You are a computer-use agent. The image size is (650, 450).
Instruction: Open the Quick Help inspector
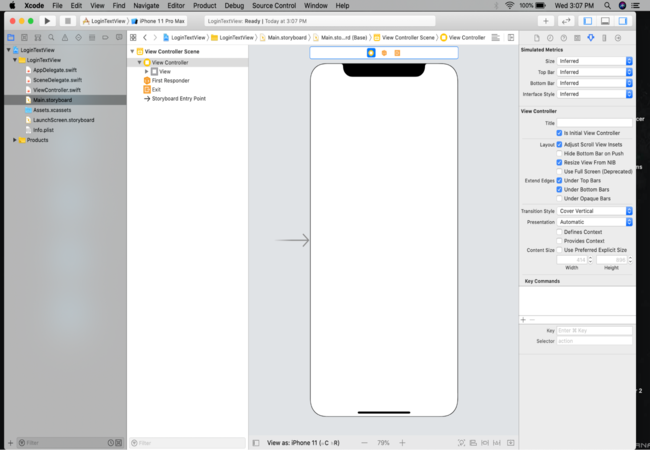563,38
